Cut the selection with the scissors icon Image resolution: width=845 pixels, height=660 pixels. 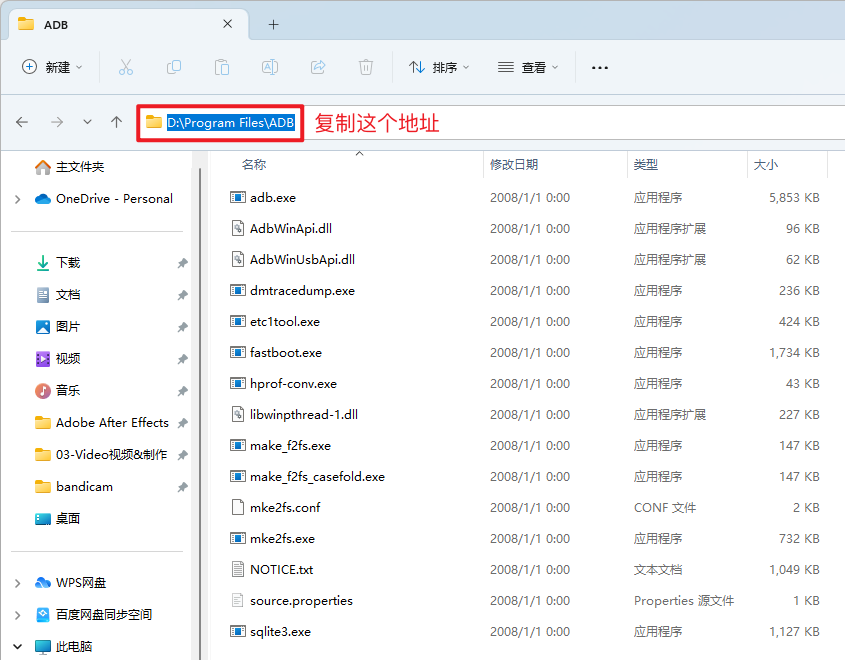click(125, 66)
